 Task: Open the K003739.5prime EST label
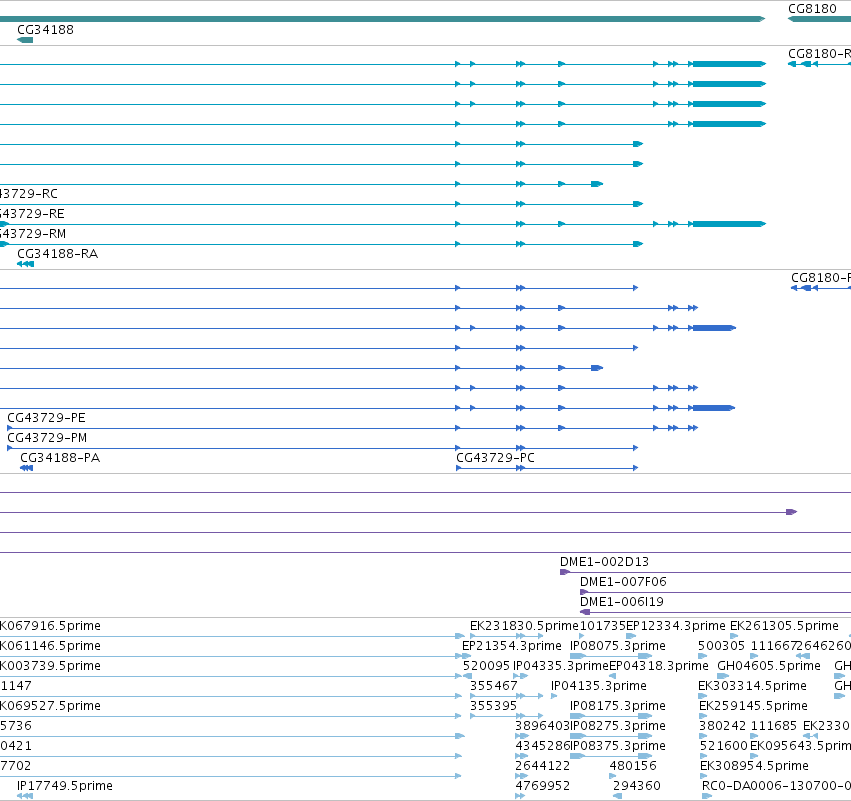[50, 666]
